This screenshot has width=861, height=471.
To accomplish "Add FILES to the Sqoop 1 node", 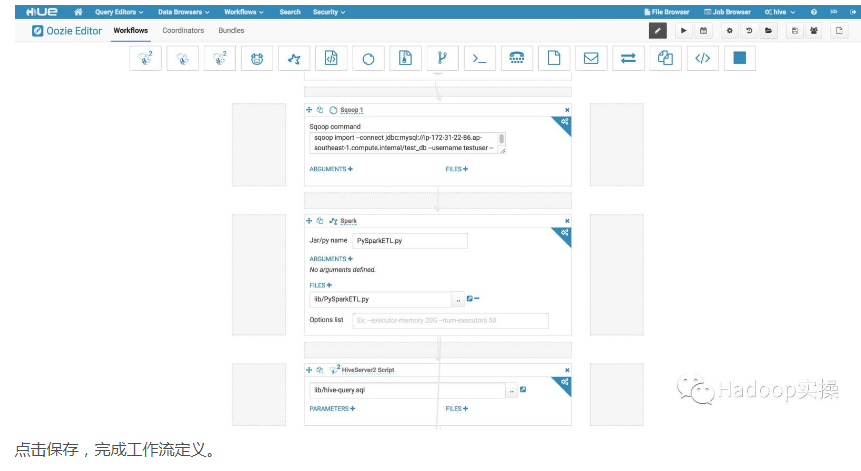I will click(457, 169).
